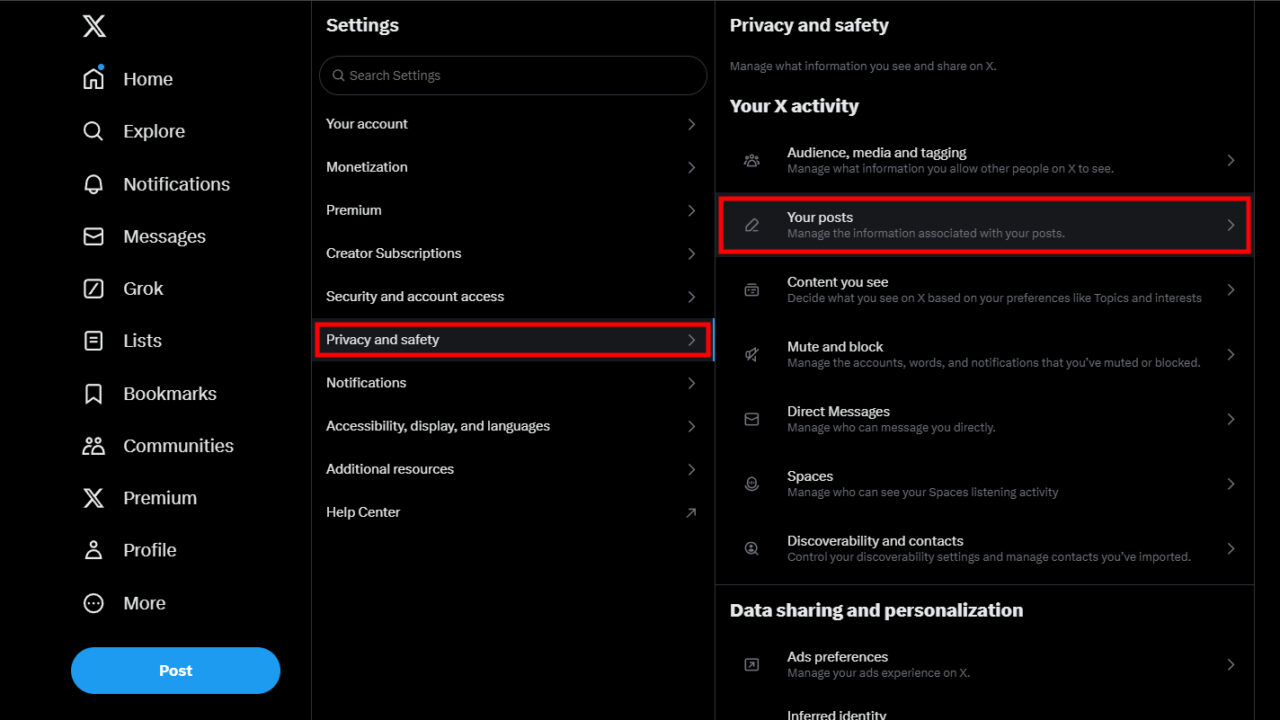The width and height of the screenshot is (1280, 720).
Task: Select Privacy and safety in settings menu
Action: tap(512, 340)
